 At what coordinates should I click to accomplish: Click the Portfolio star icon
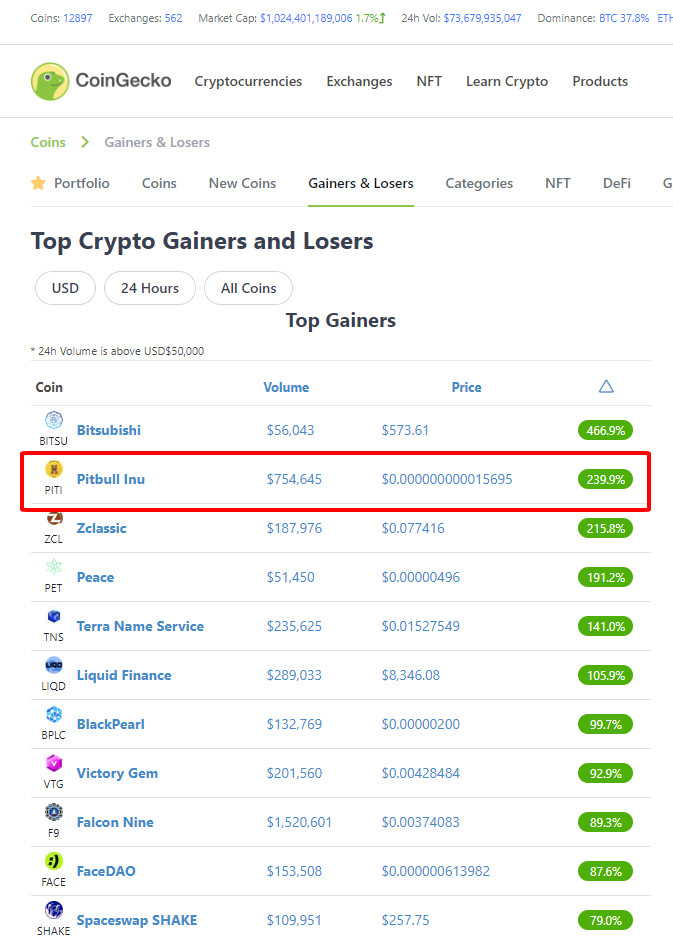(38, 183)
